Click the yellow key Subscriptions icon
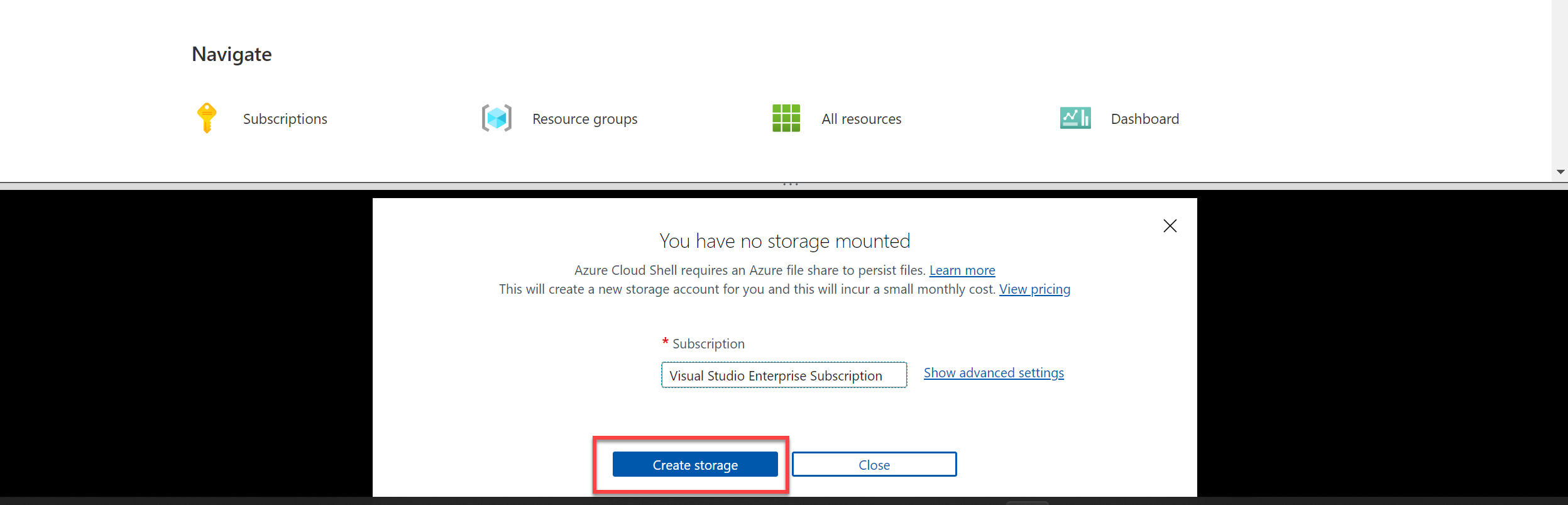 coord(207,118)
